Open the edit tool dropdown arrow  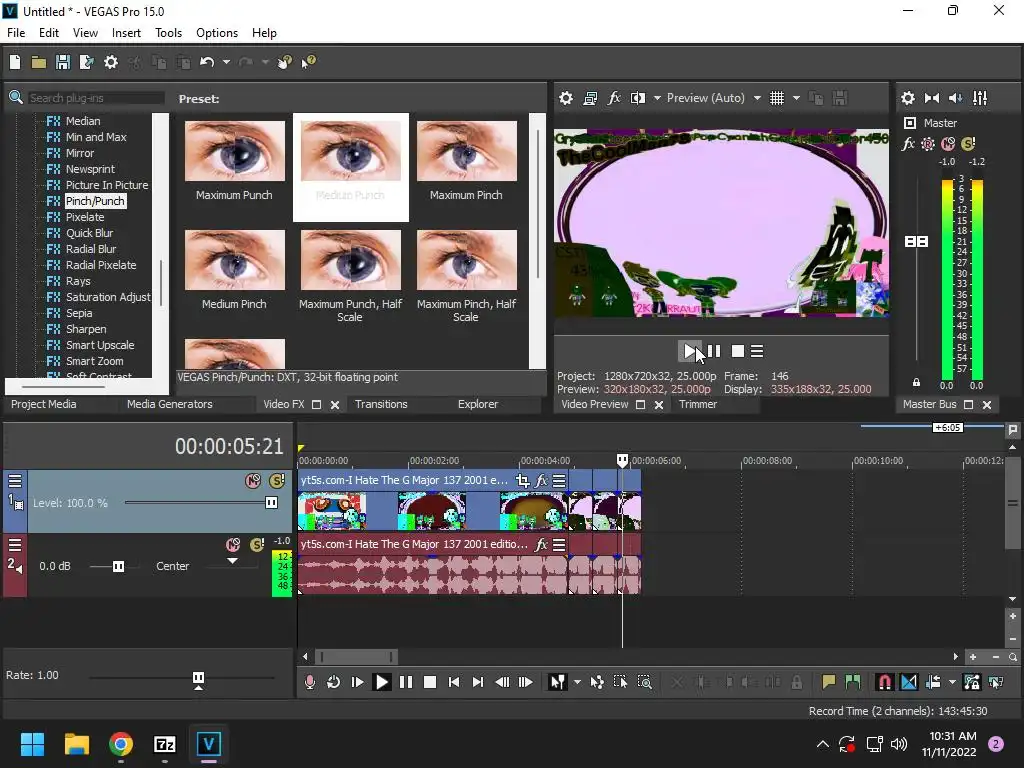tap(577, 682)
